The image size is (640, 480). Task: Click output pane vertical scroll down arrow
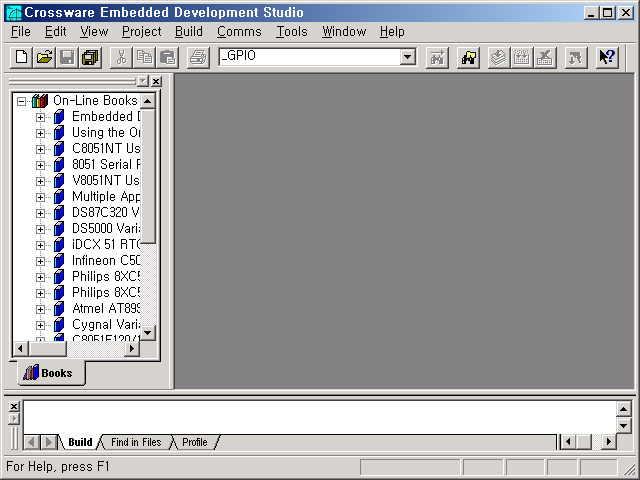click(x=623, y=426)
